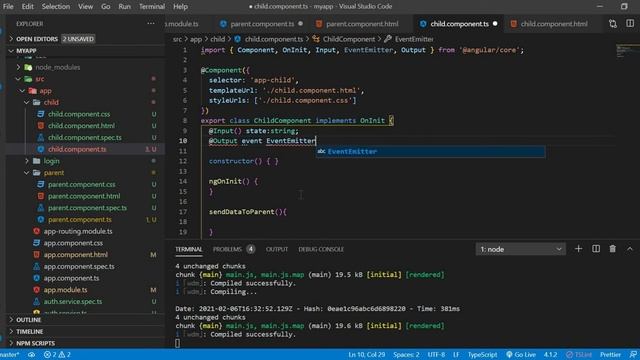
Task: Open notifications bell in status bar
Action: (x=633, y=355)
